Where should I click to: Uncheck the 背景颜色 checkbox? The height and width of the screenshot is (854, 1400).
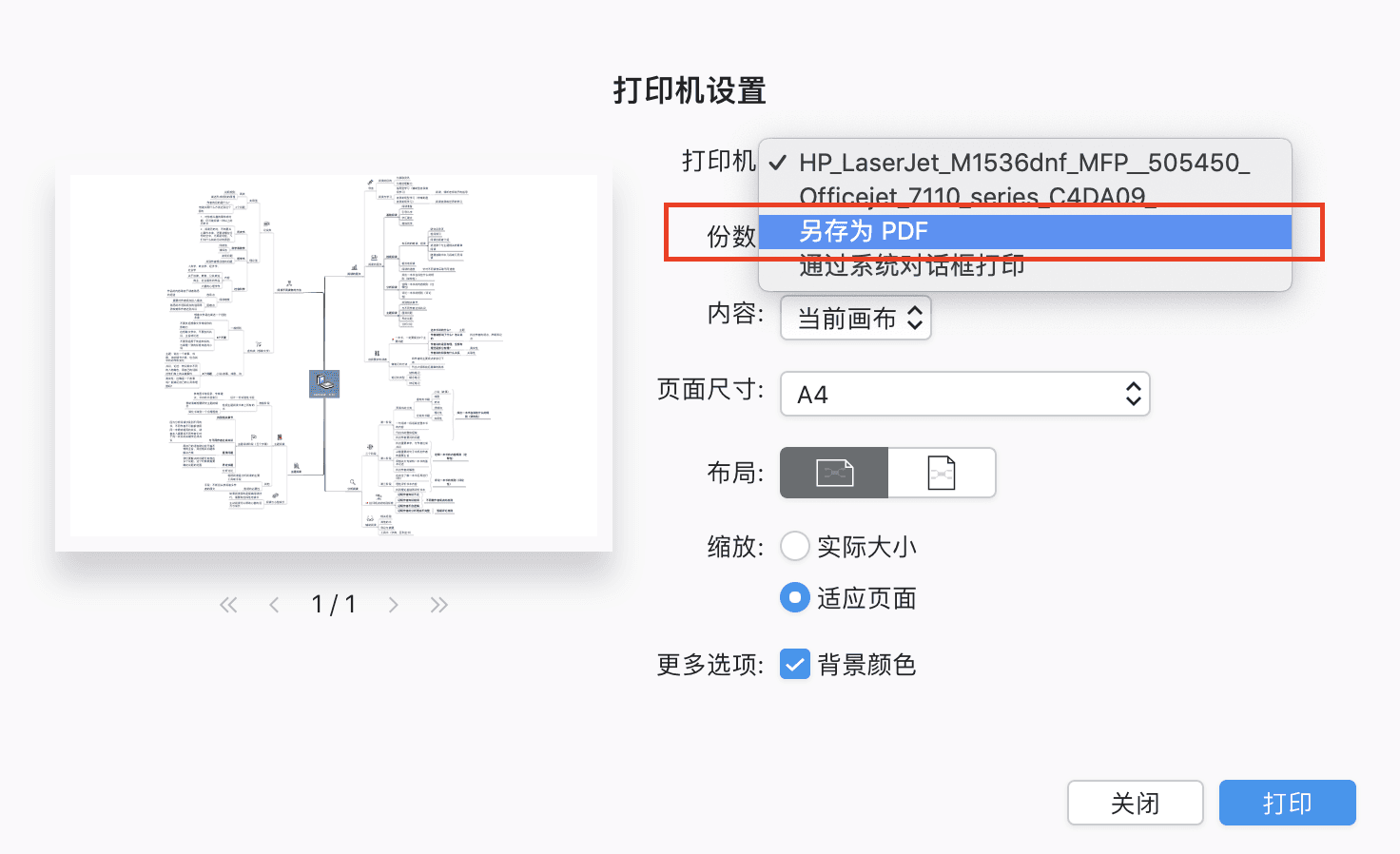pyautogui.click(x=794, y=664)
